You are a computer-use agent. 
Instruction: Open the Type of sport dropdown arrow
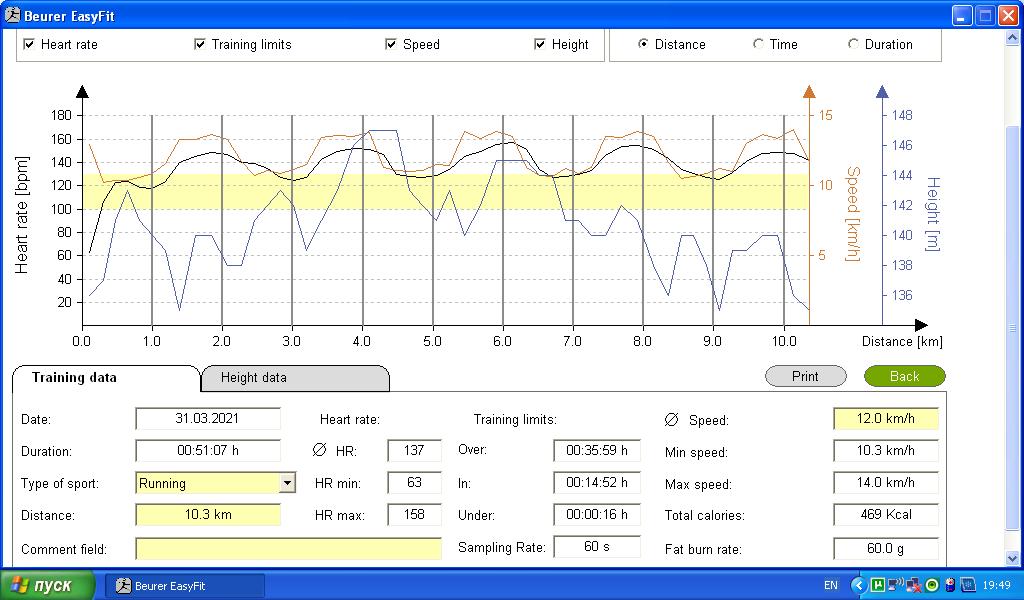pos(287,483)
